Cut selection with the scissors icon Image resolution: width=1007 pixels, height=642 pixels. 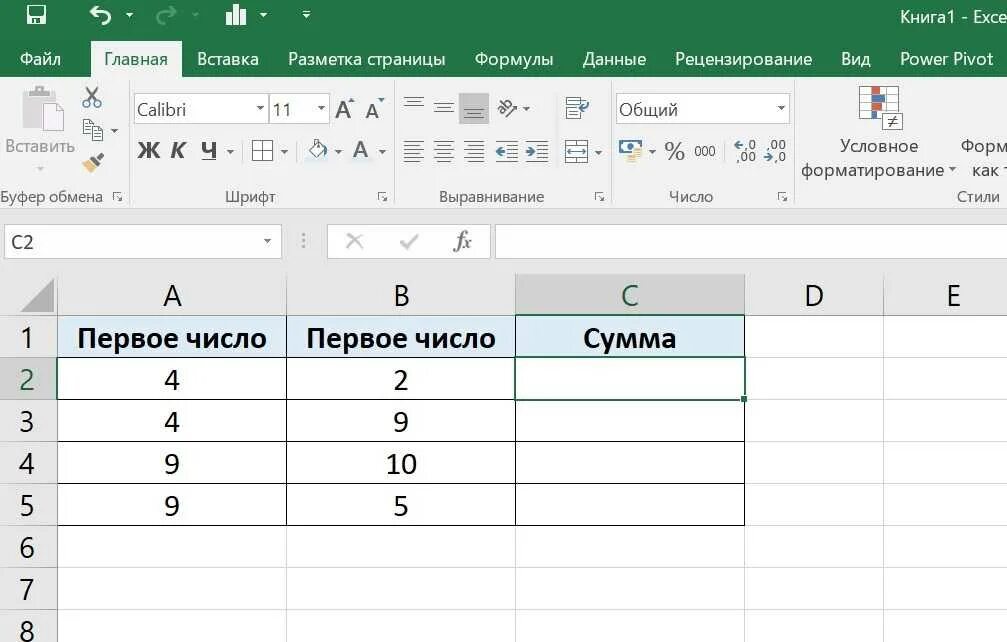pyautogui.click(x=92, y=98)
